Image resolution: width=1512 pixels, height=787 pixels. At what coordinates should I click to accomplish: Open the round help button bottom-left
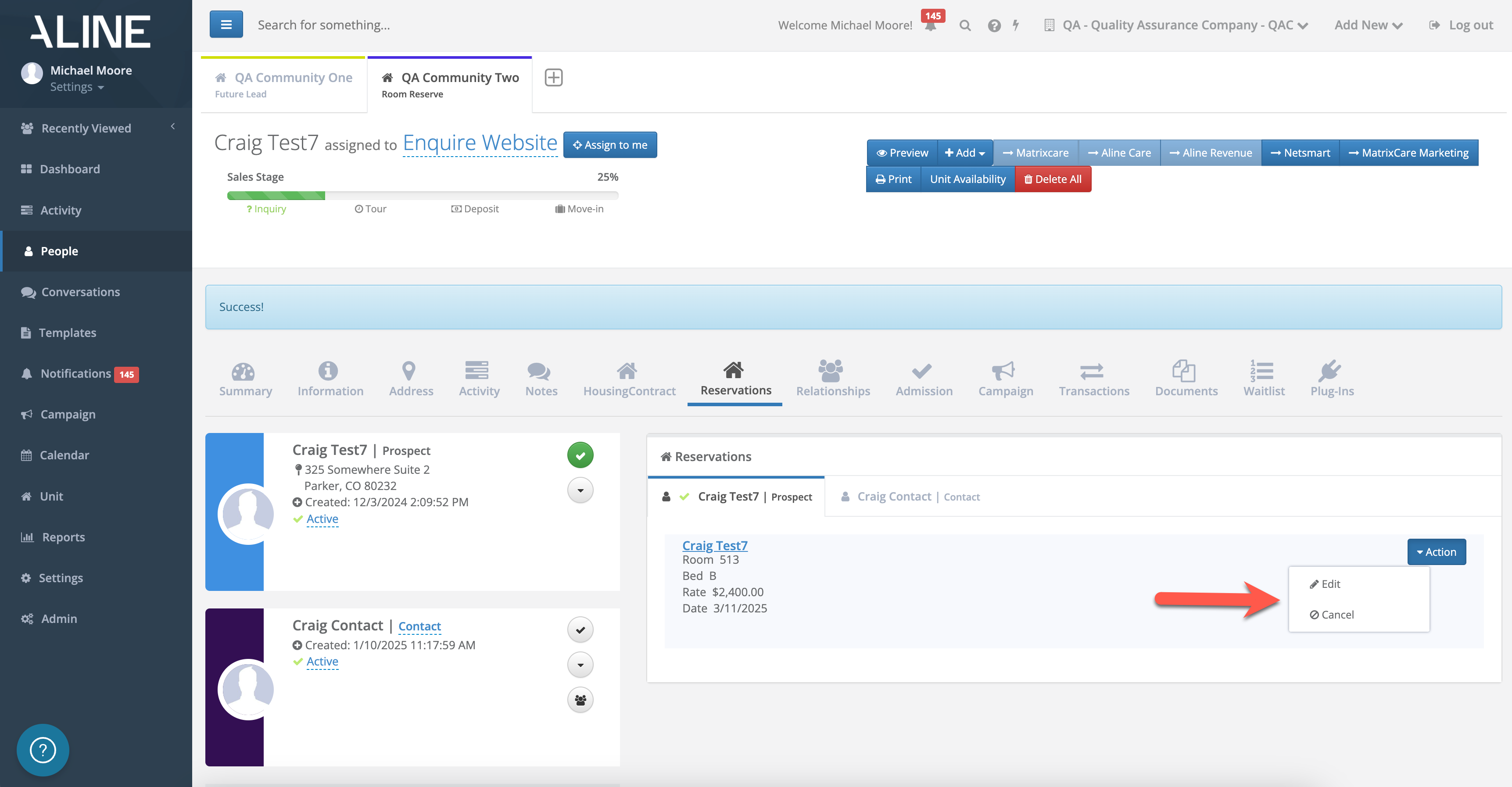pyautogui.click(x=42, y=749)
